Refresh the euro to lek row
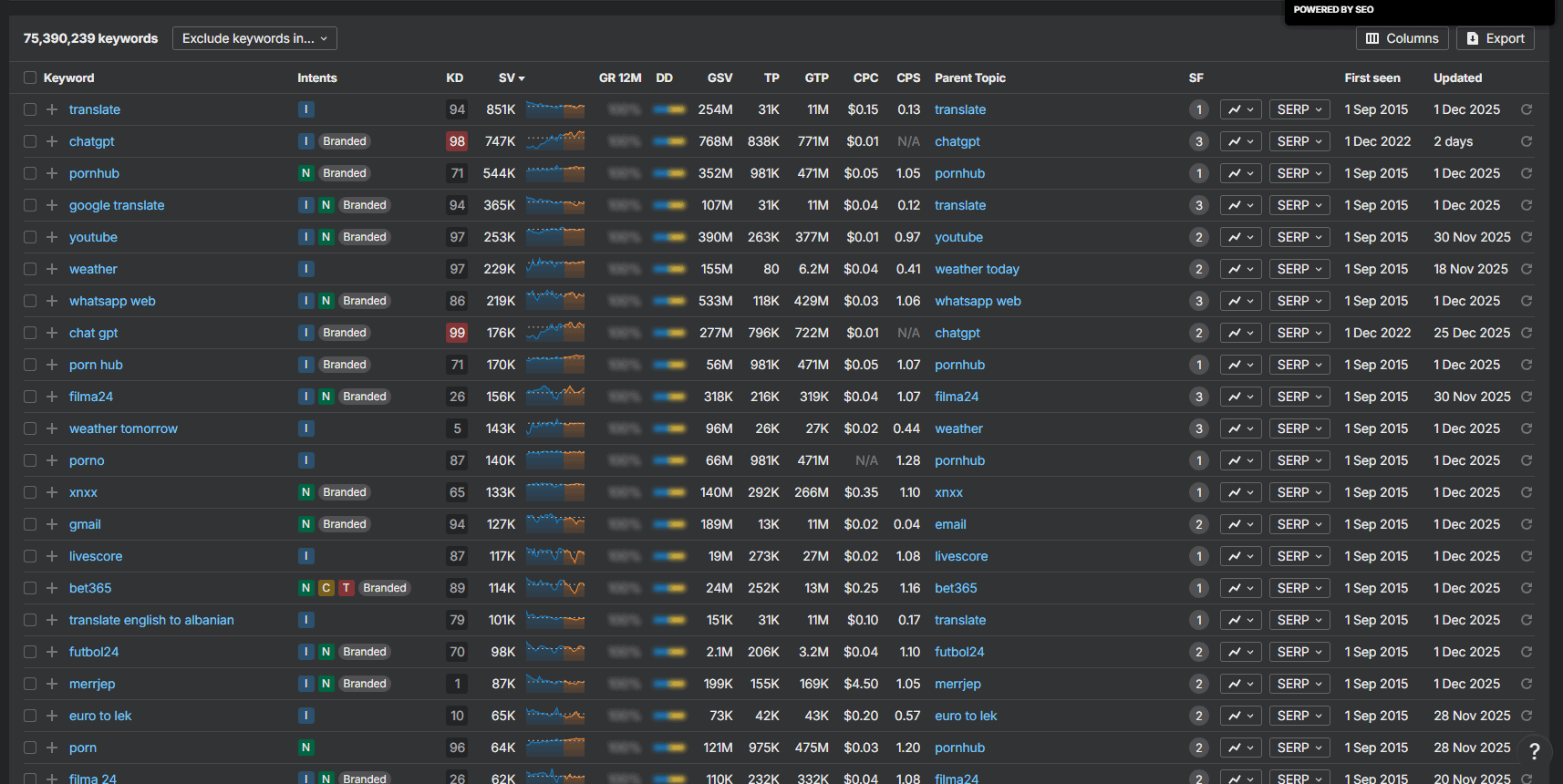1563x784 pixels. pyautogui.click(x=1527, y=716)
